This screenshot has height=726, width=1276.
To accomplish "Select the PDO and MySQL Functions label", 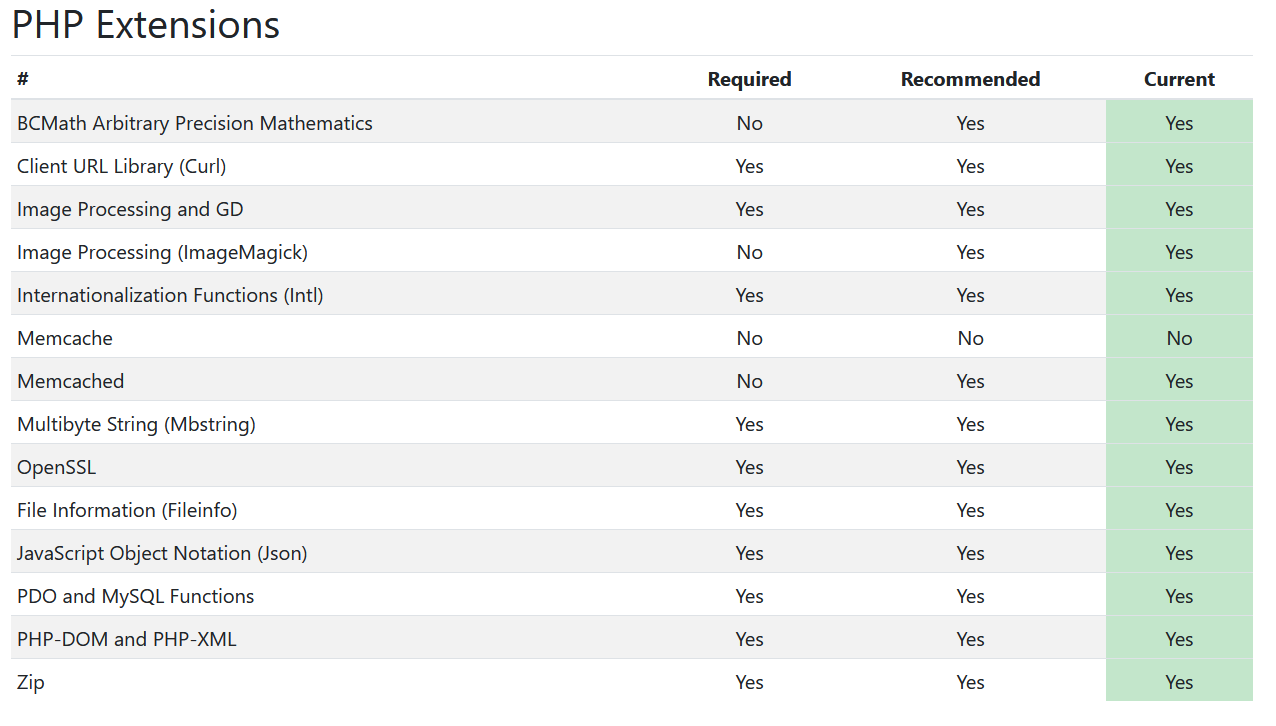I will [x=136, y=596].
